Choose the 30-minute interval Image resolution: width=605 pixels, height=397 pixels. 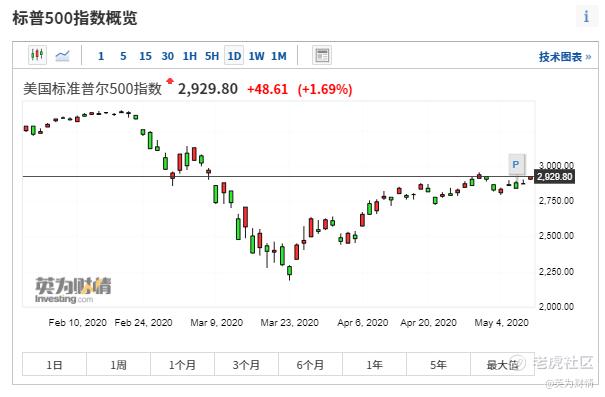[167, 56]
